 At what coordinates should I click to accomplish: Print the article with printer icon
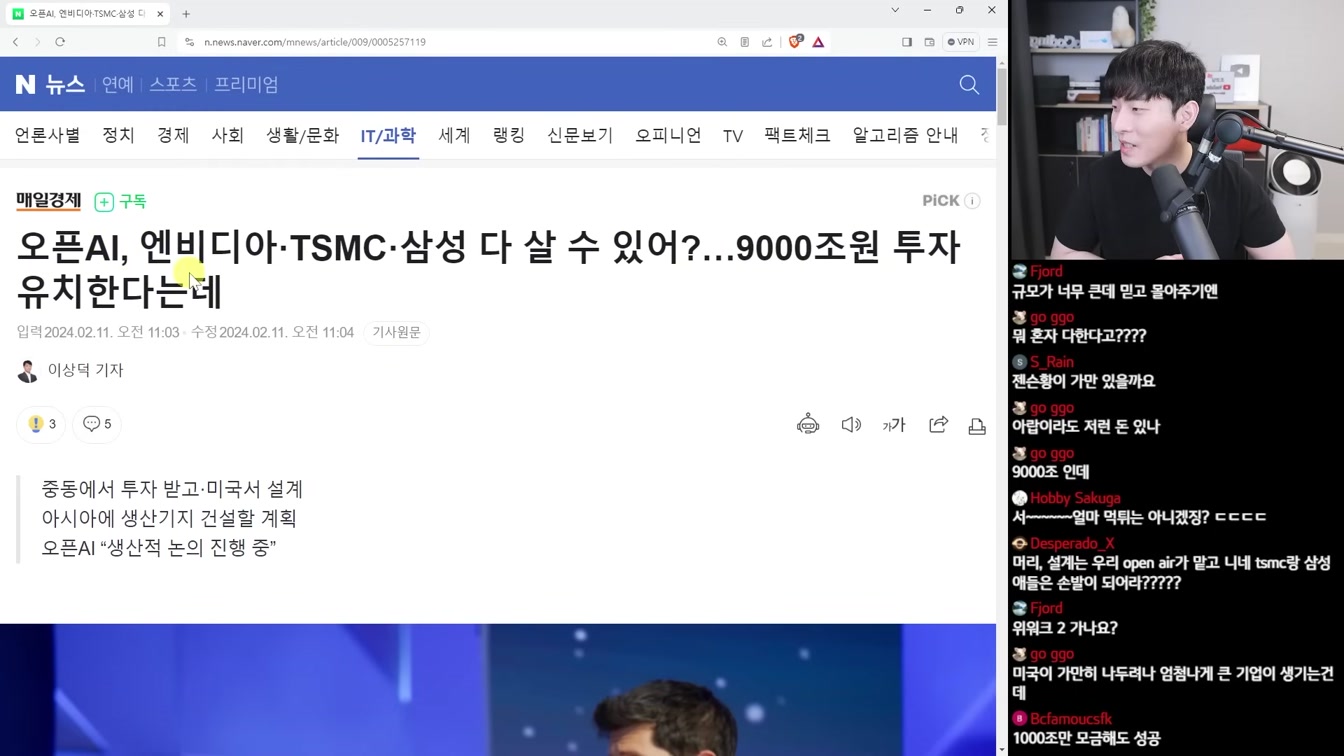(x=977, y=426)
